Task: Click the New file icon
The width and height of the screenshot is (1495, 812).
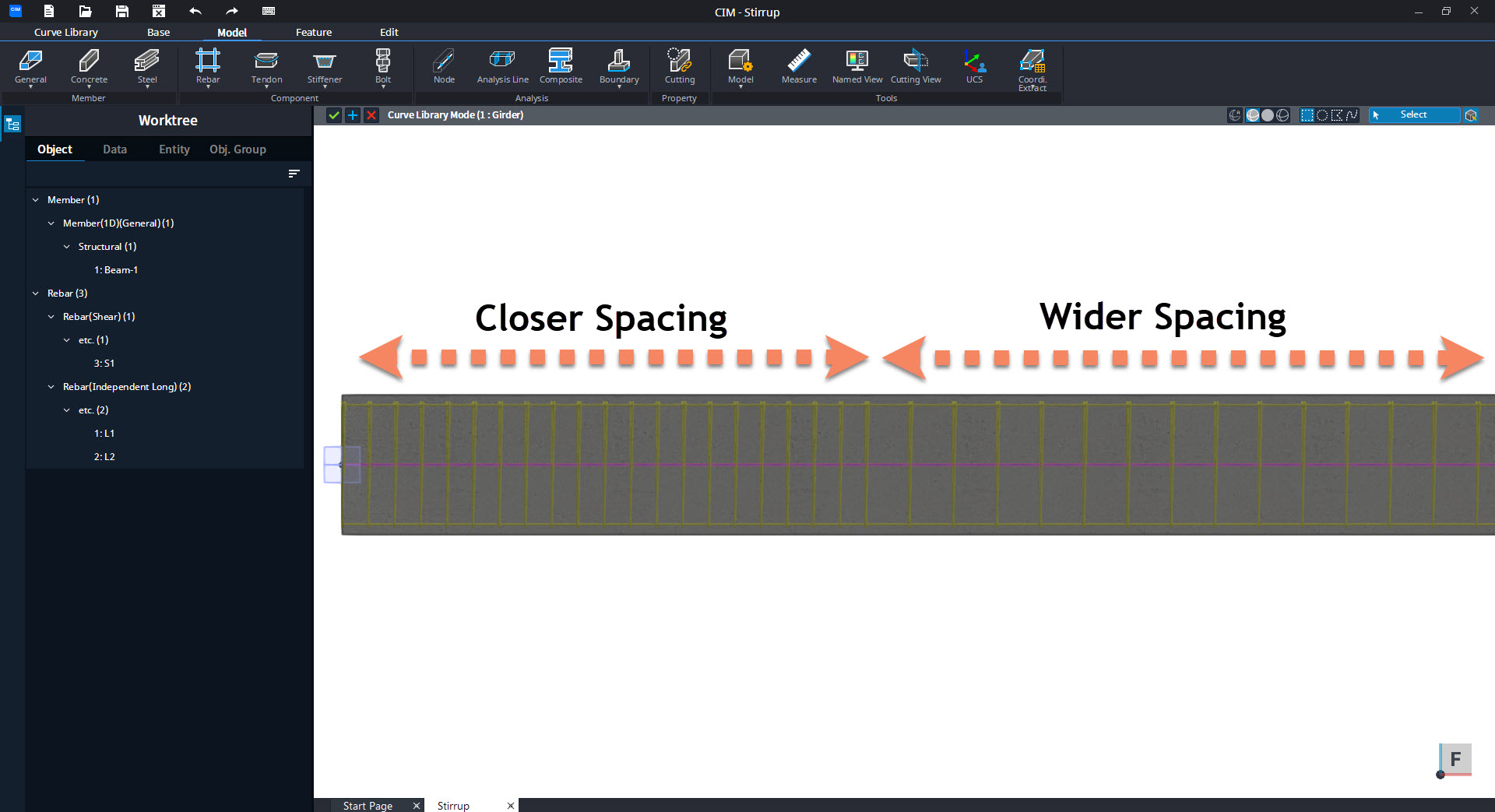Action: pos(49,11)
